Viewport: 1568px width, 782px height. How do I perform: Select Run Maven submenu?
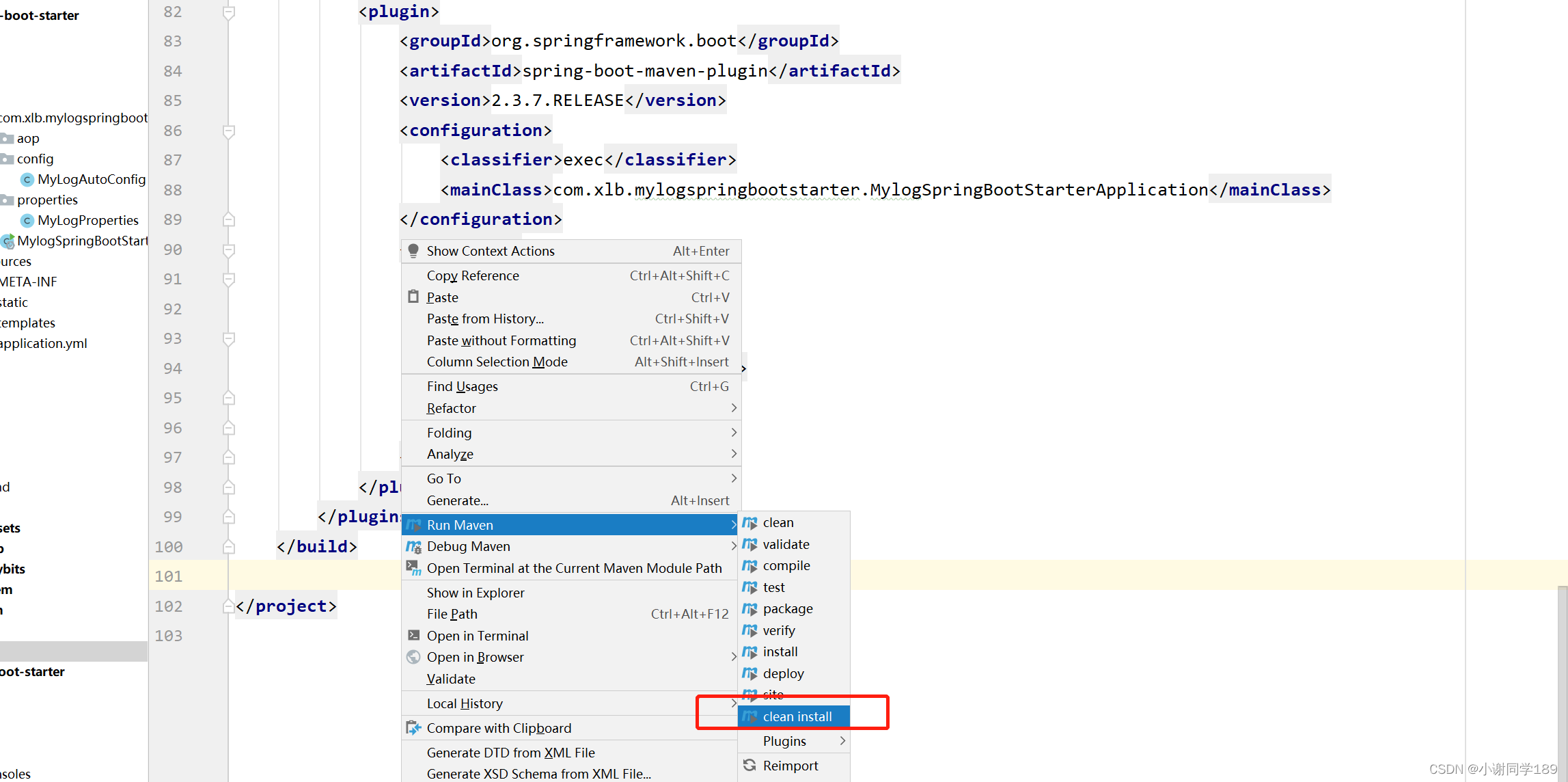tap(571, 524)
